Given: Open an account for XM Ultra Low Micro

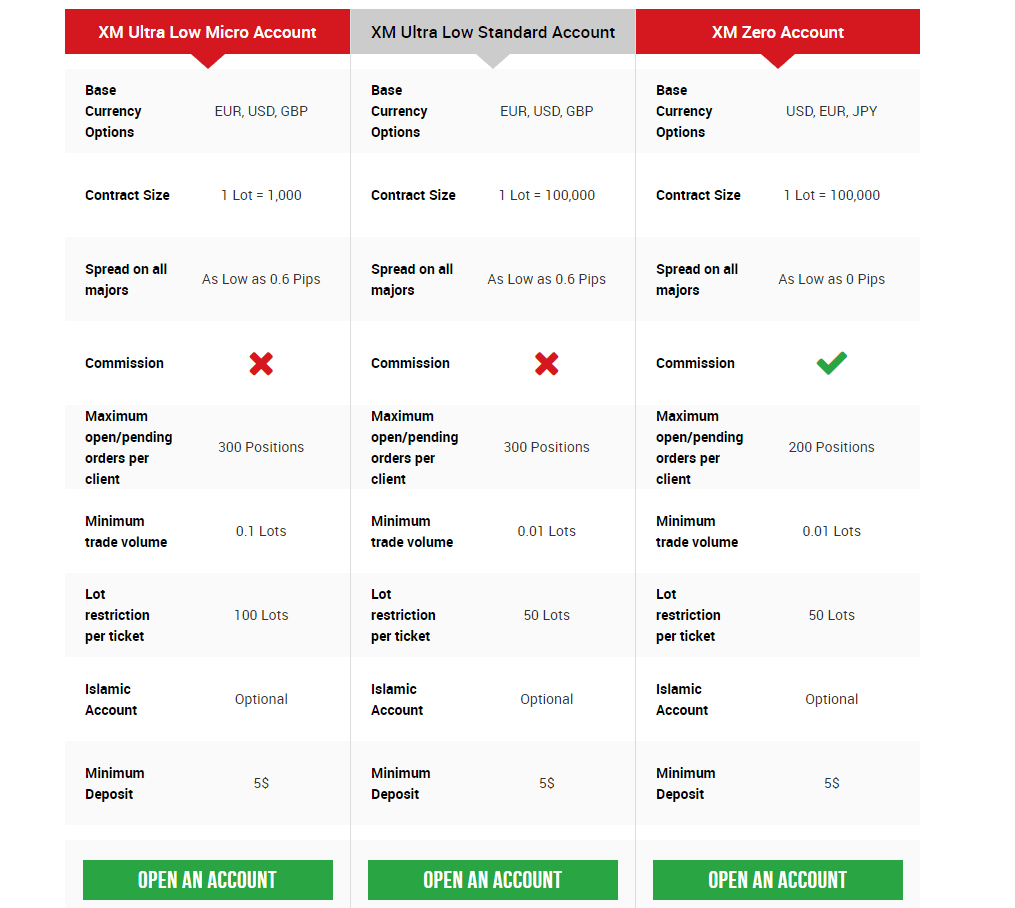Looking at the screenshot, I should pyautogui.click(x=208, y=880).
